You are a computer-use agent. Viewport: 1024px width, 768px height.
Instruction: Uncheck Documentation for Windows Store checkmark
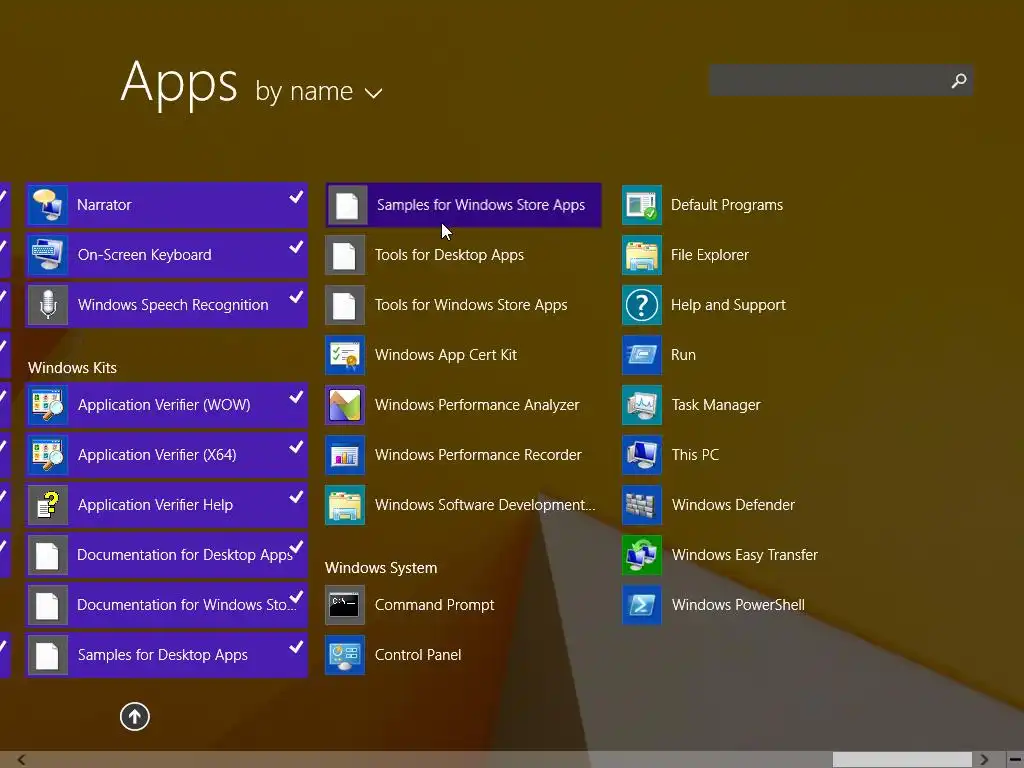[x=296, y=597]
